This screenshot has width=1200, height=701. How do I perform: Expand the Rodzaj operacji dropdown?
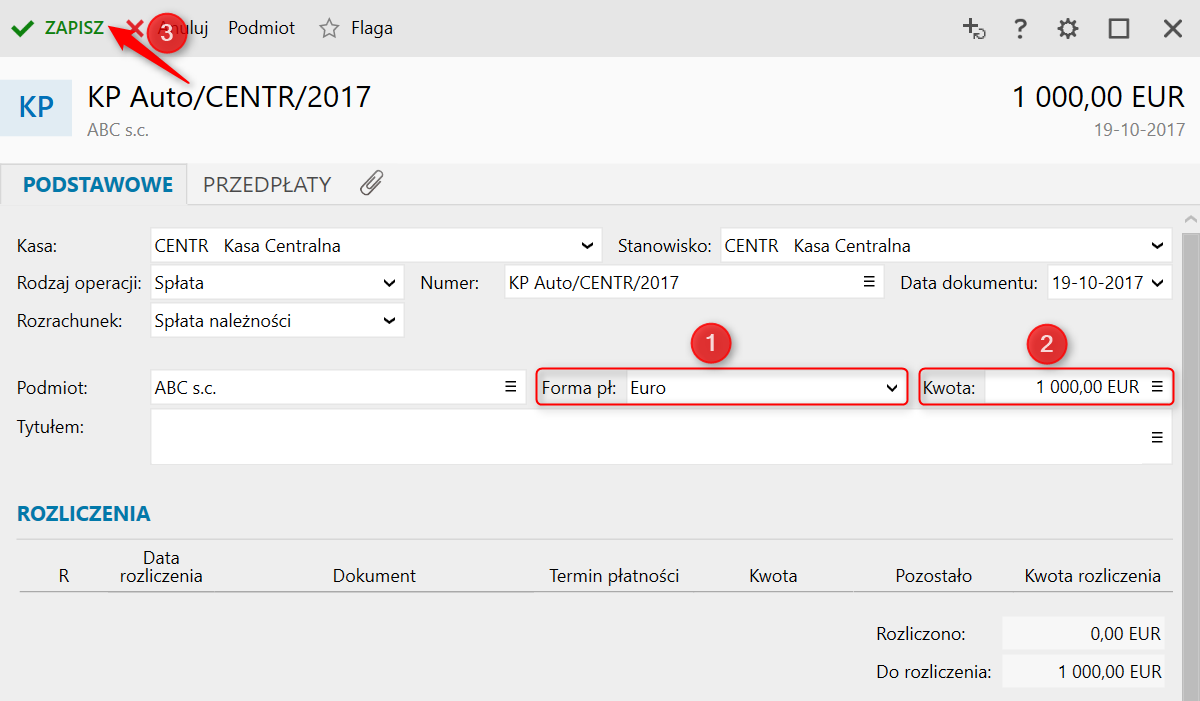point(389,283)
